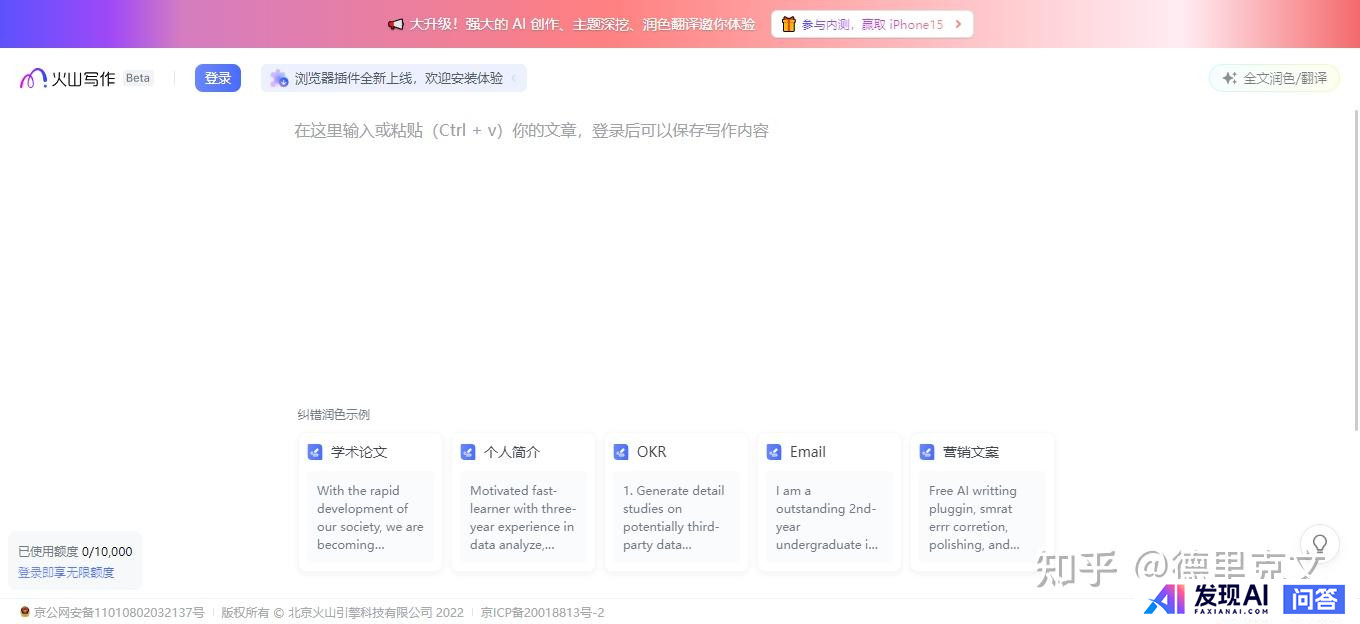Collapse the browser plugin notice chevron
The height and width of the screenshot is (624, 1360).
(x=514, y=78)
